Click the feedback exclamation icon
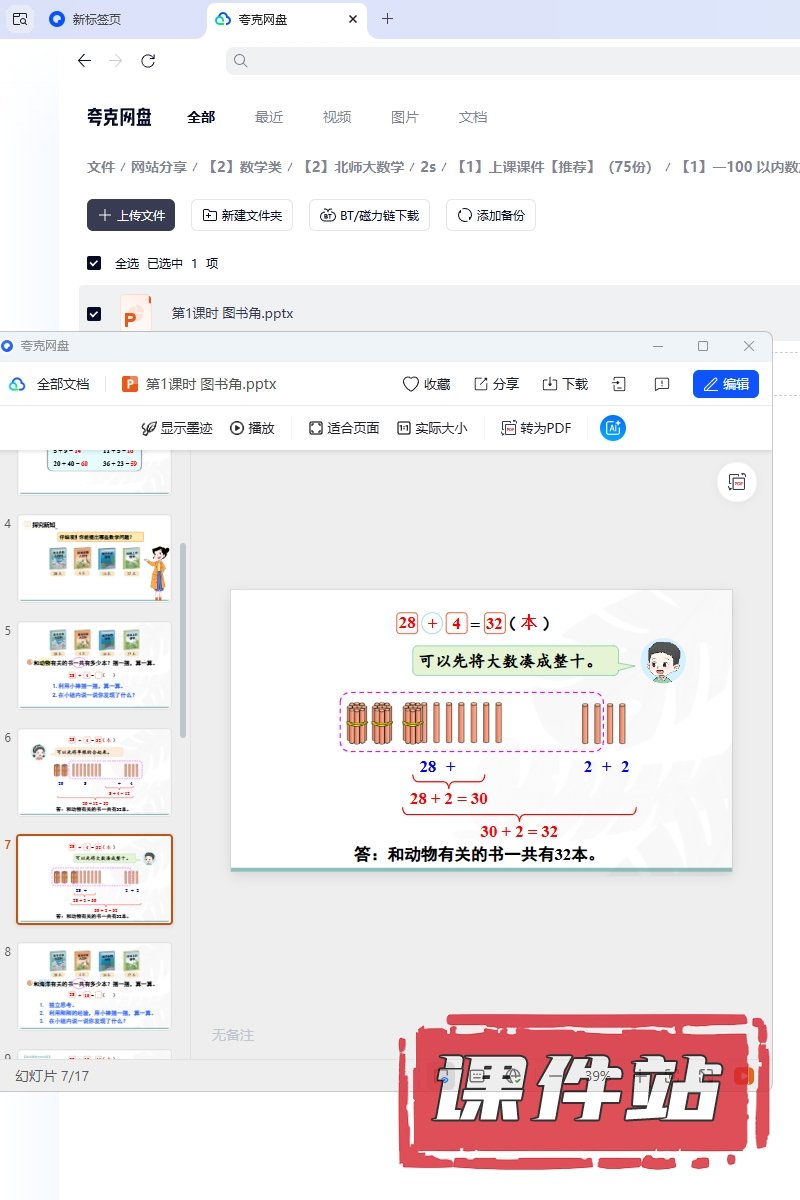The height and width of the screenshot is (1200, 800). pyautogui.click(x=661, y=384)
